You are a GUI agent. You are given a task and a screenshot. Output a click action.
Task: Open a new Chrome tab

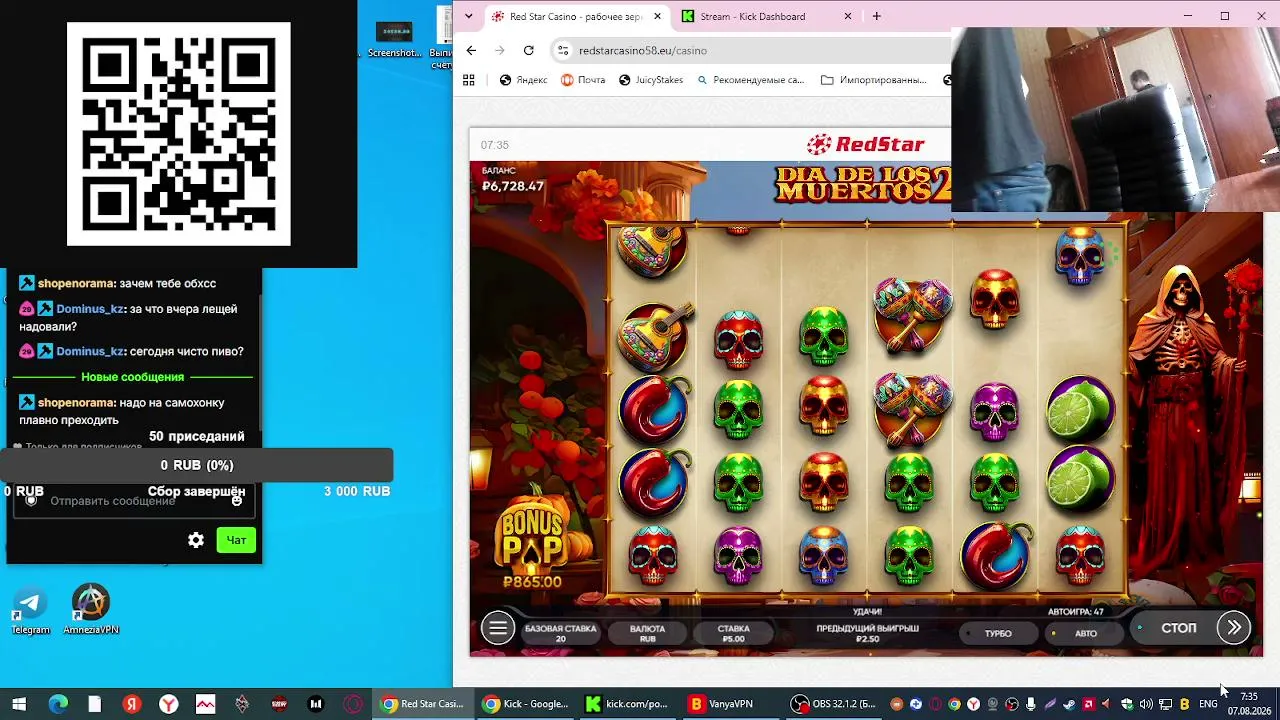[x=876, y=16]
